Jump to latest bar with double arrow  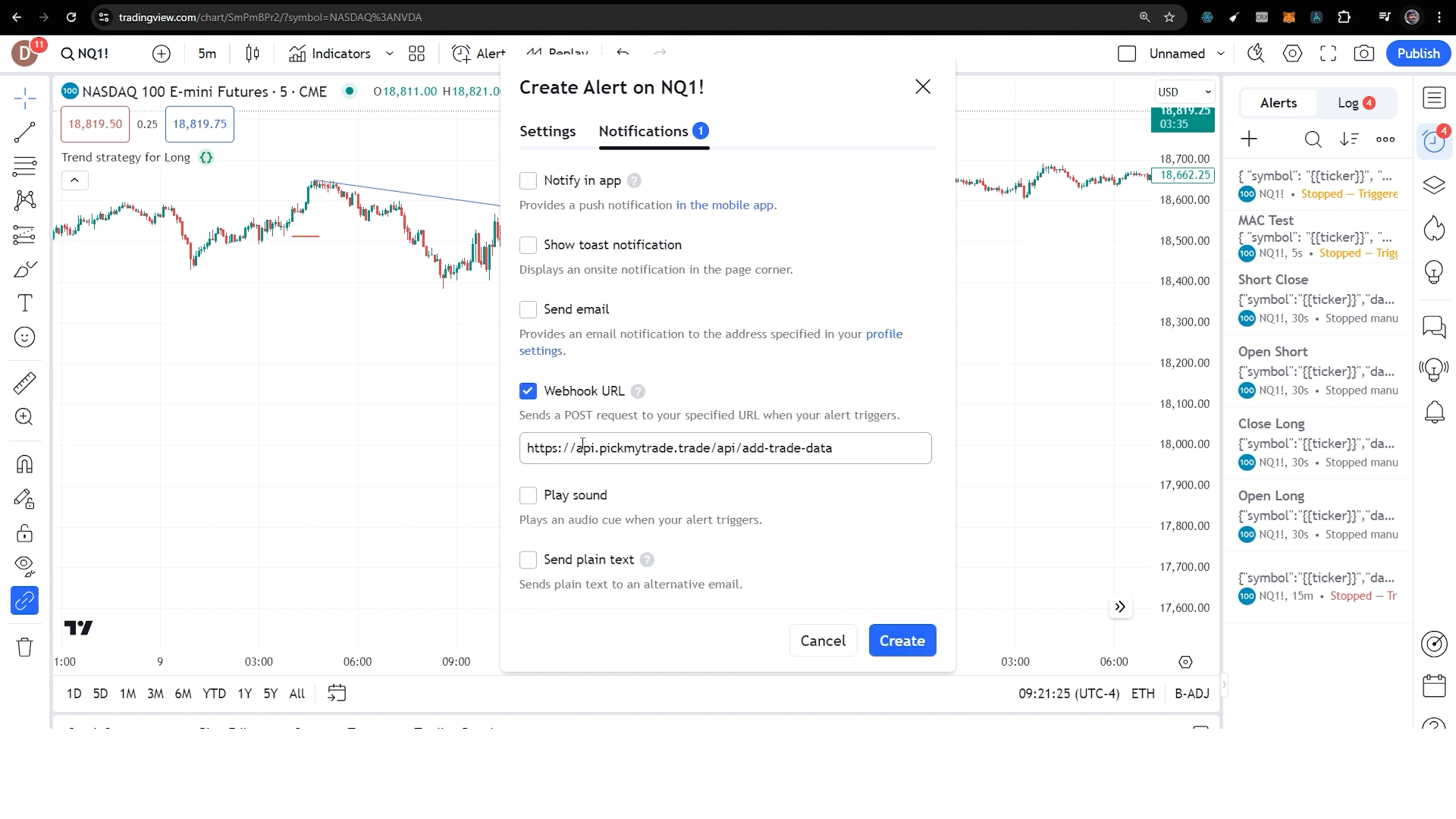[1120, 607]
